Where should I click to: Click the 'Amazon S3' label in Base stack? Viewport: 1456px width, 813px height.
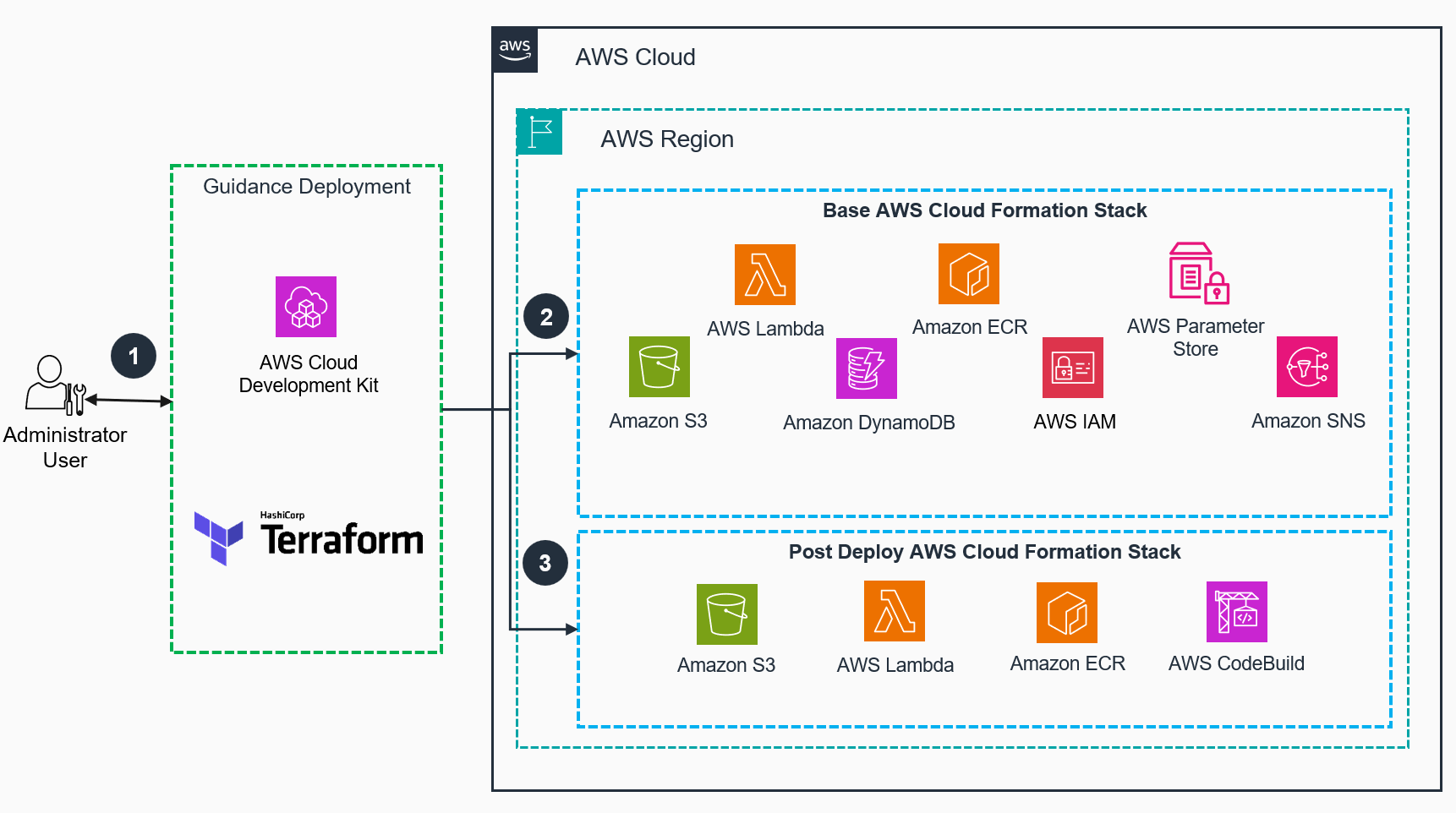click(x=659, y=421)
